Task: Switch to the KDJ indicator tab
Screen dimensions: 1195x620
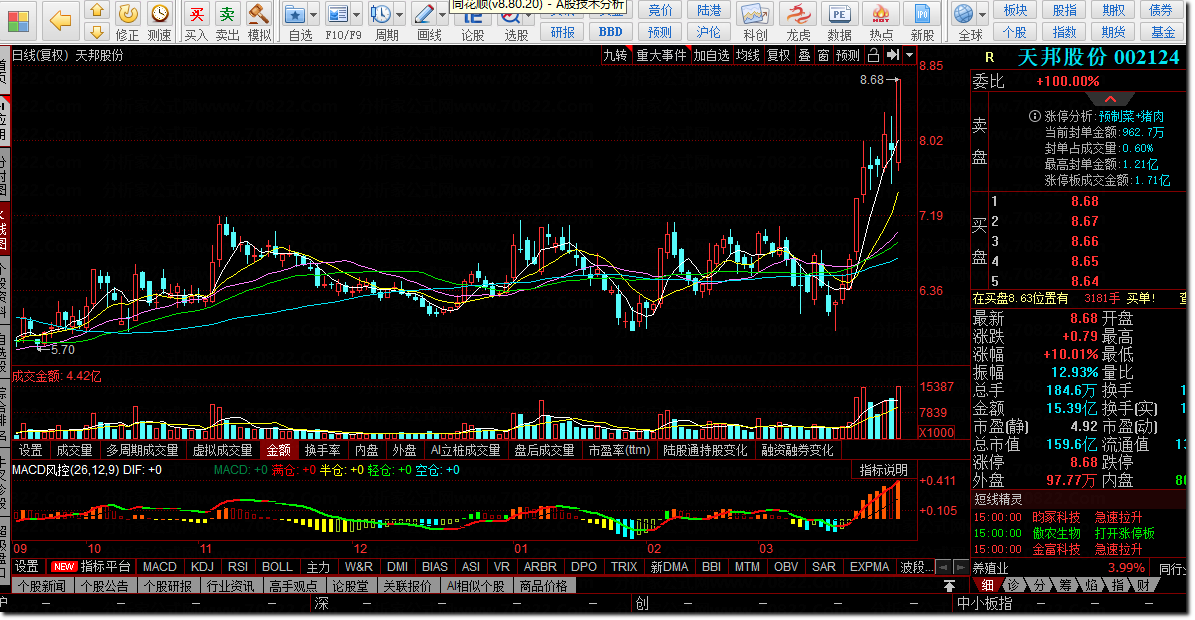Action: pyautogui.click(x=202, y=567)
